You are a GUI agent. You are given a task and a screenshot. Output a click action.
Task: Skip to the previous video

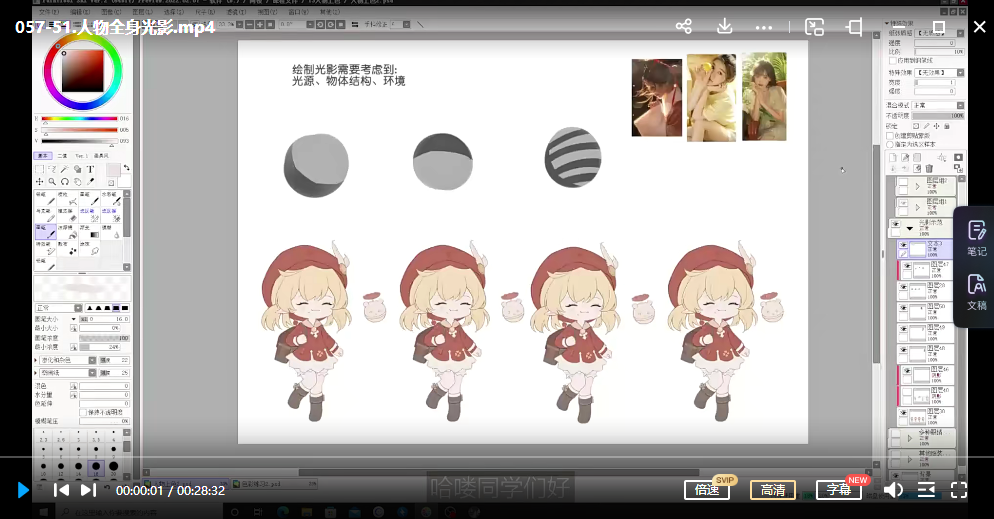click(61, 490)
